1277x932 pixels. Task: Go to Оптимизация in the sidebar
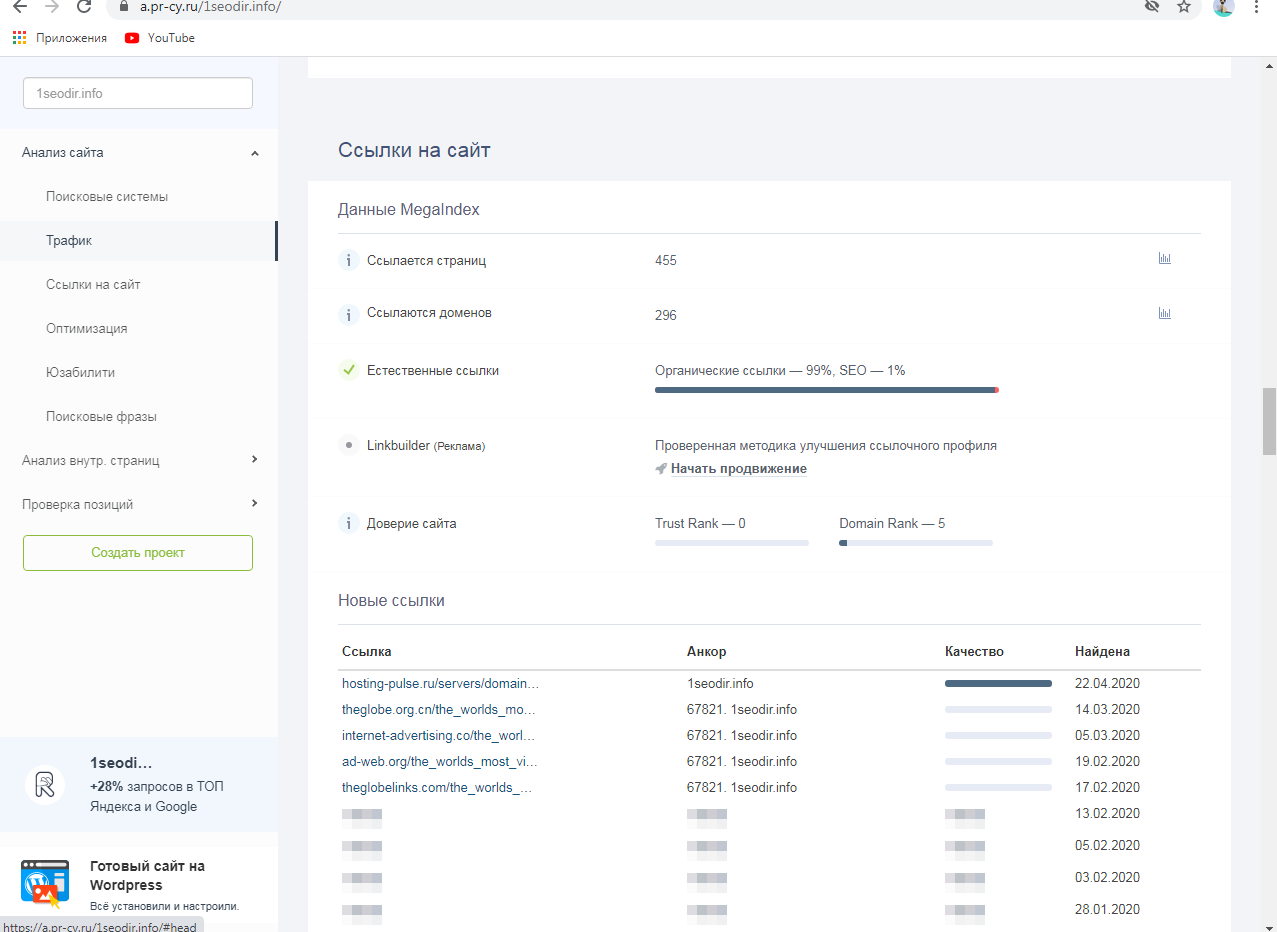[x=87, y=329]
